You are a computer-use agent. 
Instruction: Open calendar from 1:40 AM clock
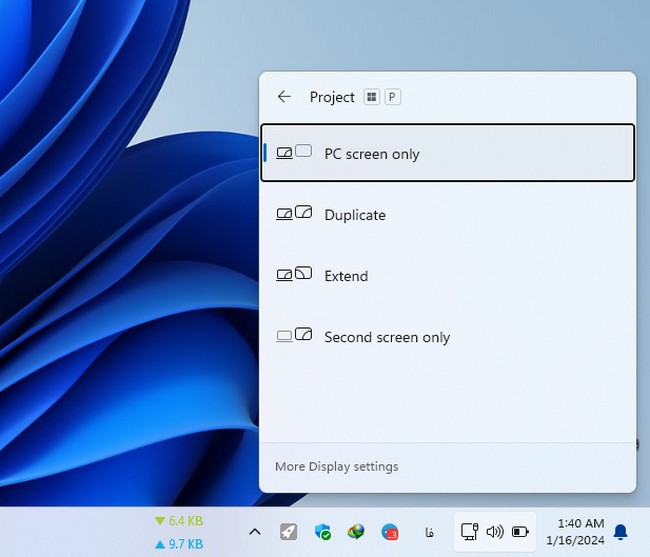(575, 532)
